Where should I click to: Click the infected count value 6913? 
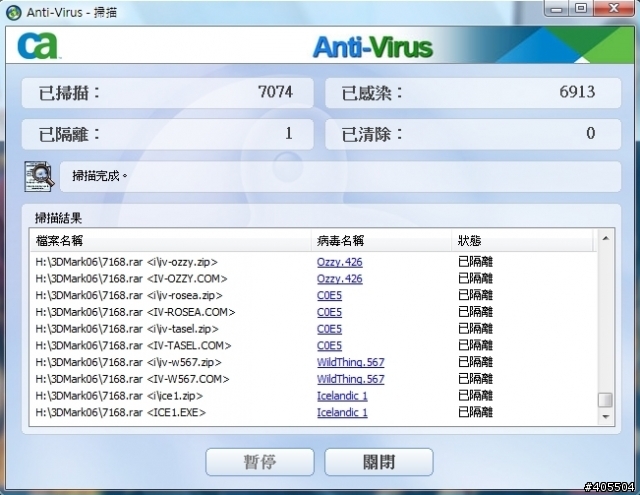coord(577,92)
